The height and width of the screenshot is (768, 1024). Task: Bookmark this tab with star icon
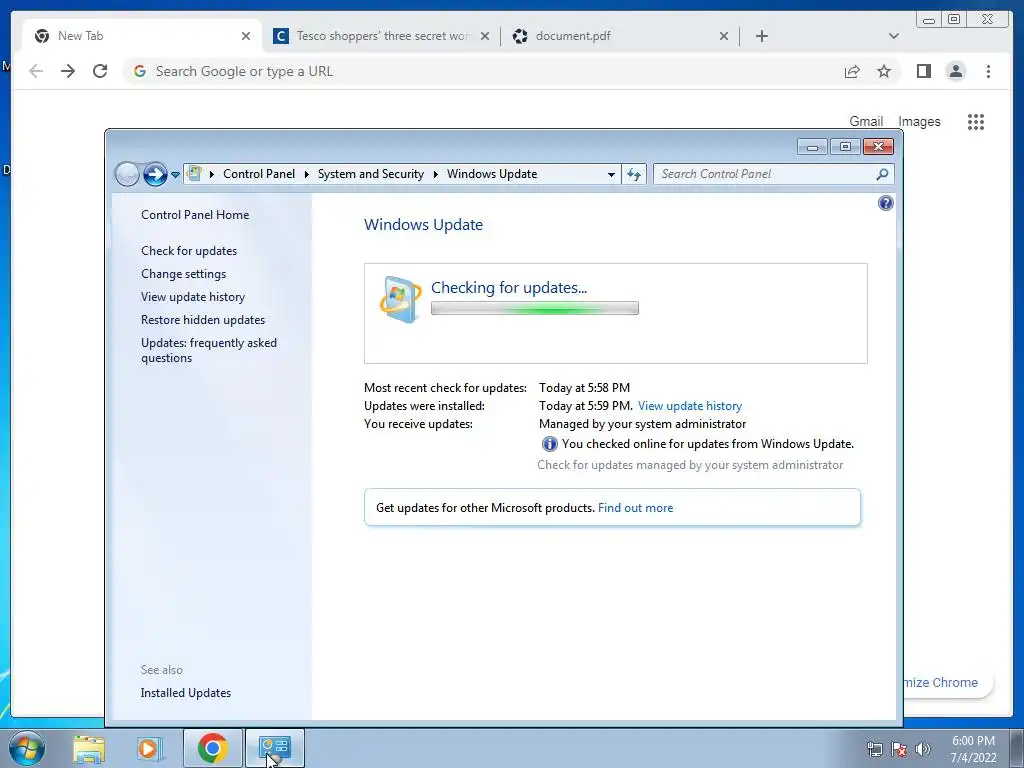pos(884,71)
